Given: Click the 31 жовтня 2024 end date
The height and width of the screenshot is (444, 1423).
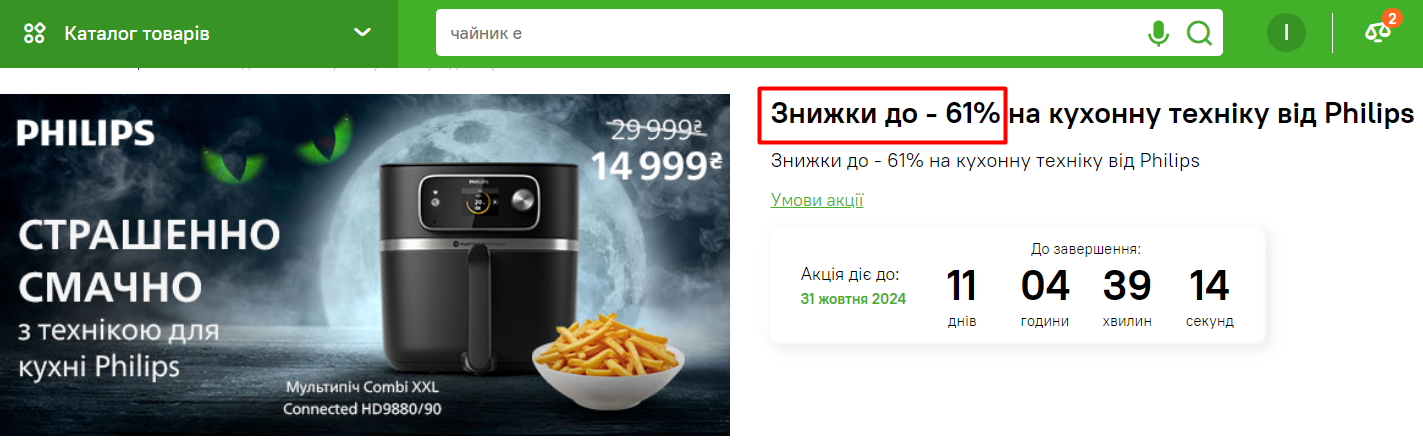Looking at the screenshot, I should [x=853, y=299].
